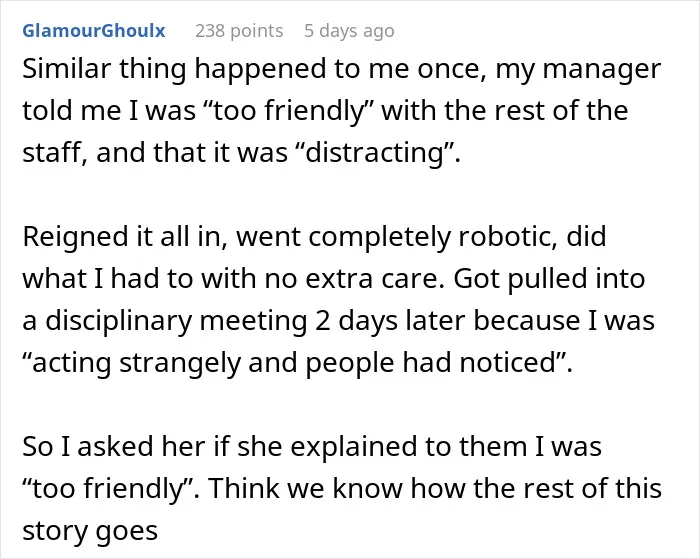This screenshot has width=700, height=559.
Task: Click the final words story goes
Action: pyautogui.click(x=90, y=531)
